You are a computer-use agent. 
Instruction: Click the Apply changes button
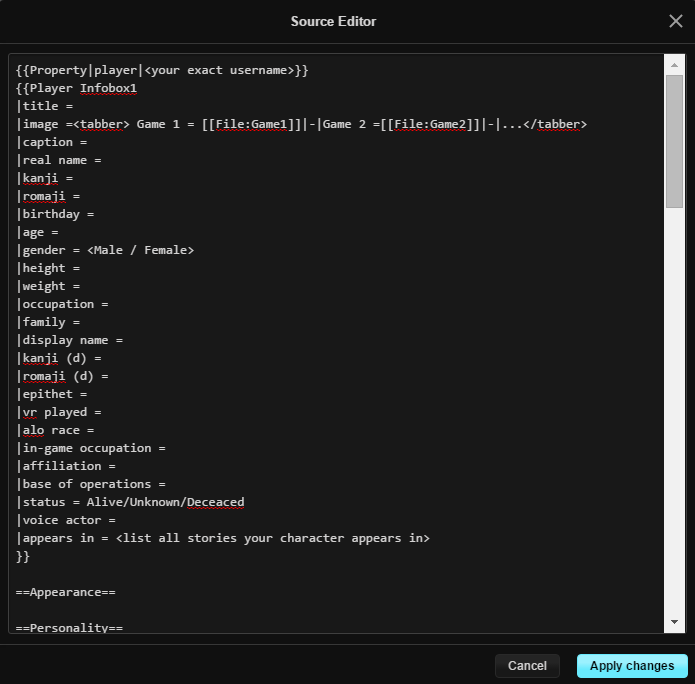coord(632,665)
